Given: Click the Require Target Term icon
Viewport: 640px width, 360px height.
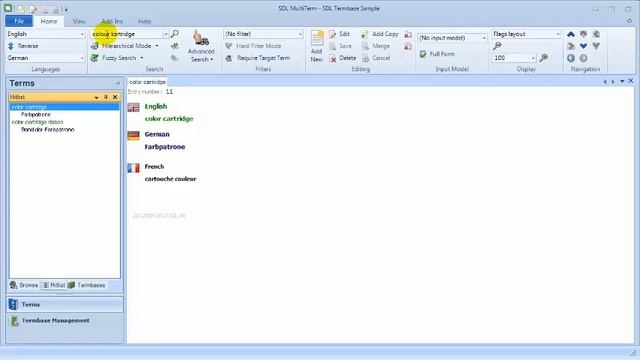Looking at the screenshot, I should (x=229, y=58).
